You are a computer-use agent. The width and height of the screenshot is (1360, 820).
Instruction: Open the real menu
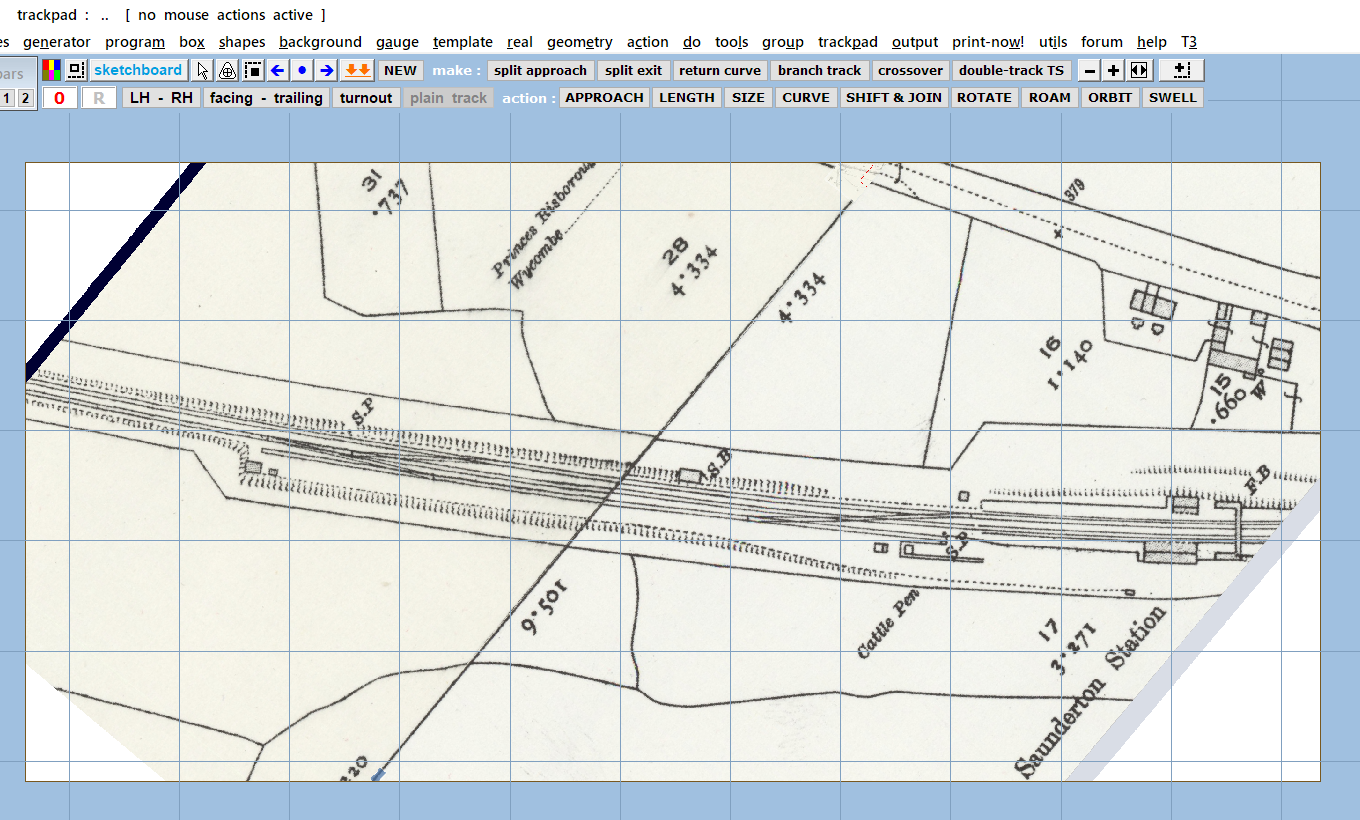tap(520, 42)
